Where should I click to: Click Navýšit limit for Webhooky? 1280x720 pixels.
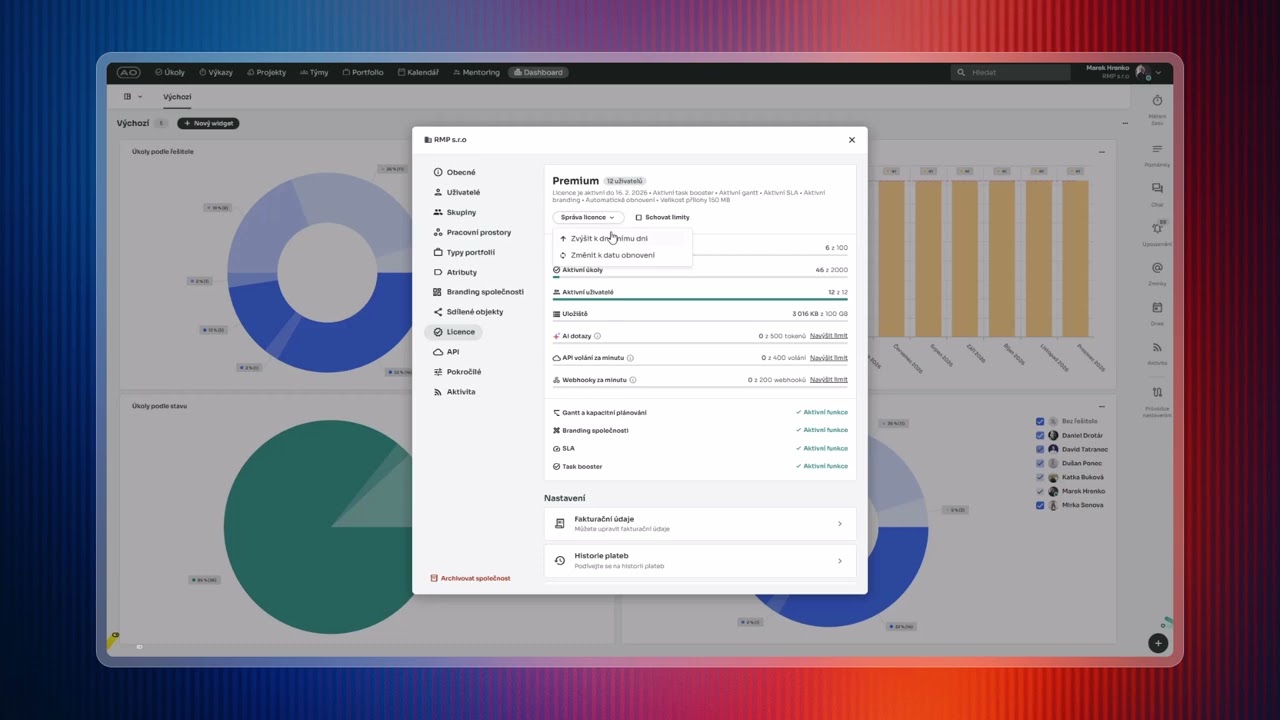[829, 380]
